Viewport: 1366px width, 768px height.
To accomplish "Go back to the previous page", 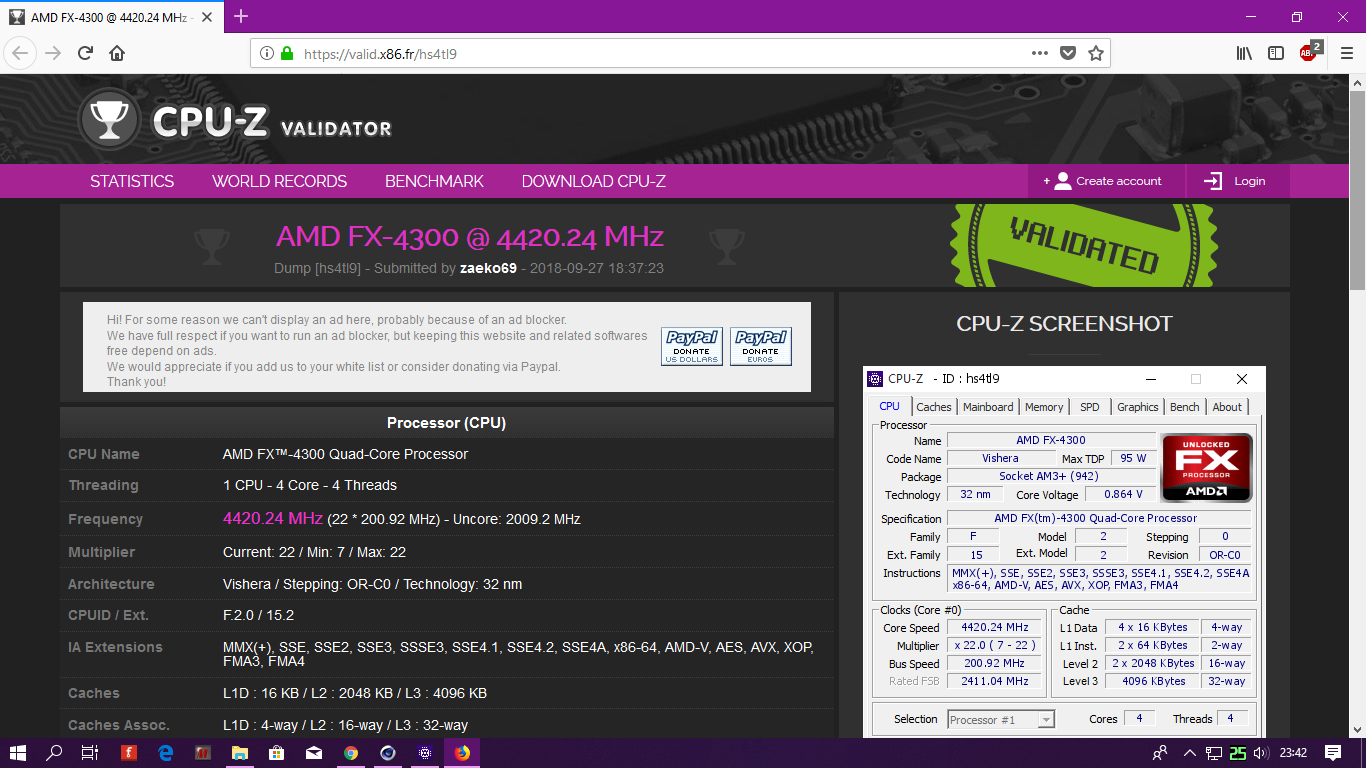I will pyautogui.click(x=21, y=53).
